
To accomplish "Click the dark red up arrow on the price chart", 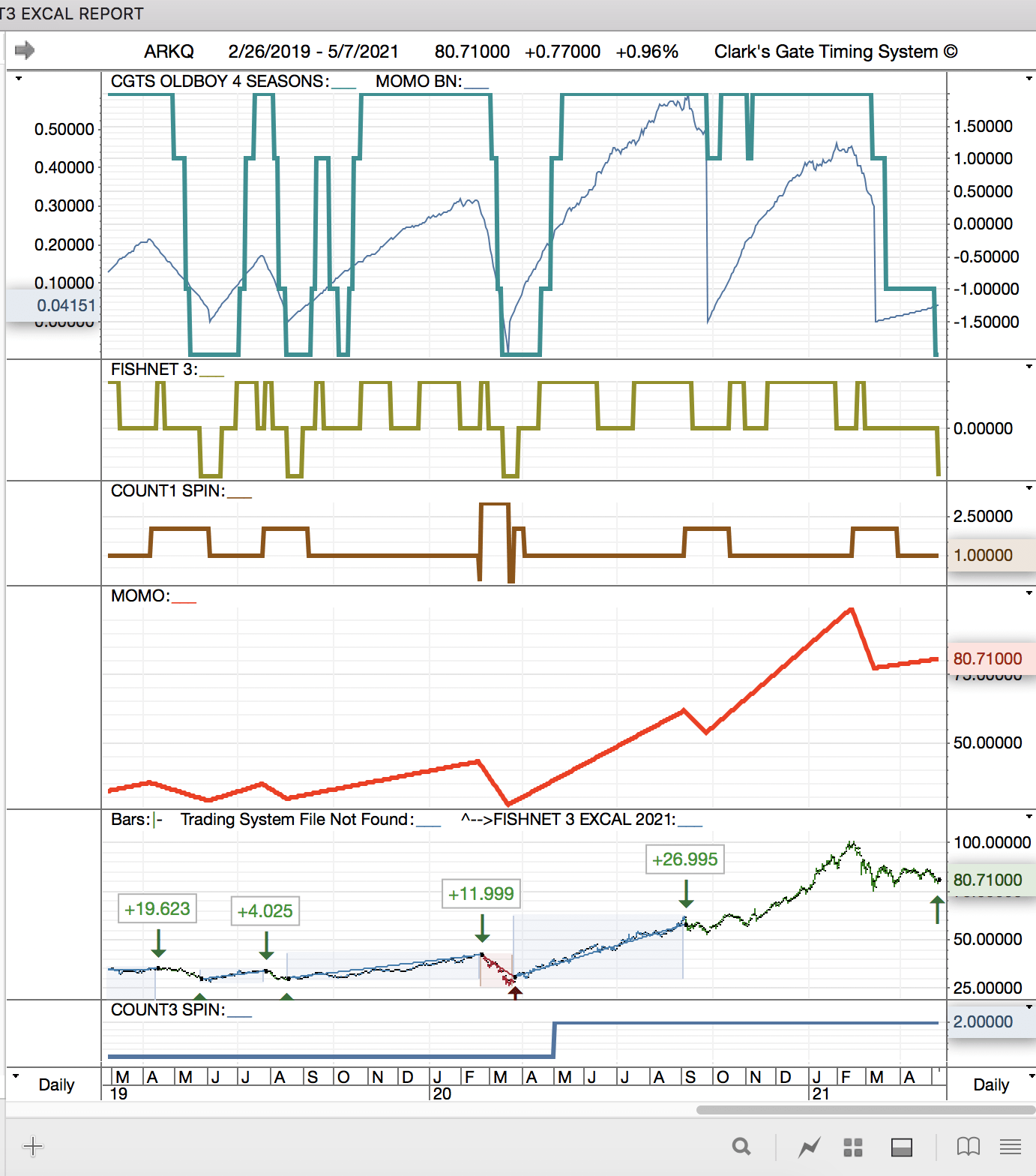I will [515, 993].
